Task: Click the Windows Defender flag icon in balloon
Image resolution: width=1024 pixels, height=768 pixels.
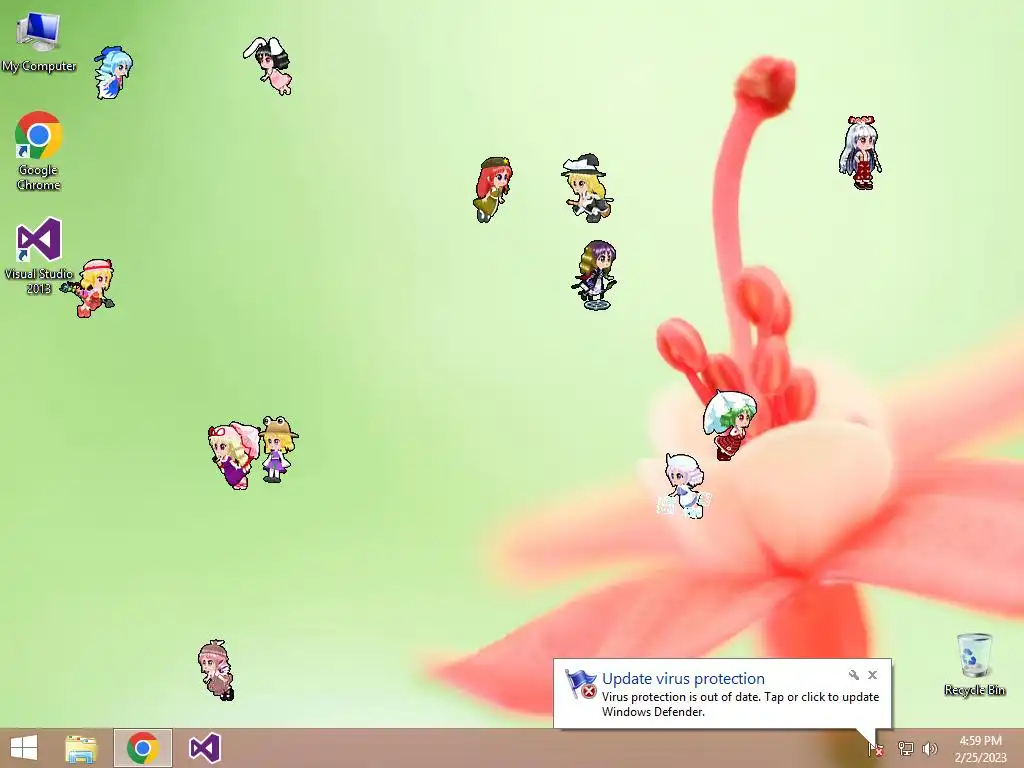Action: 580,684
